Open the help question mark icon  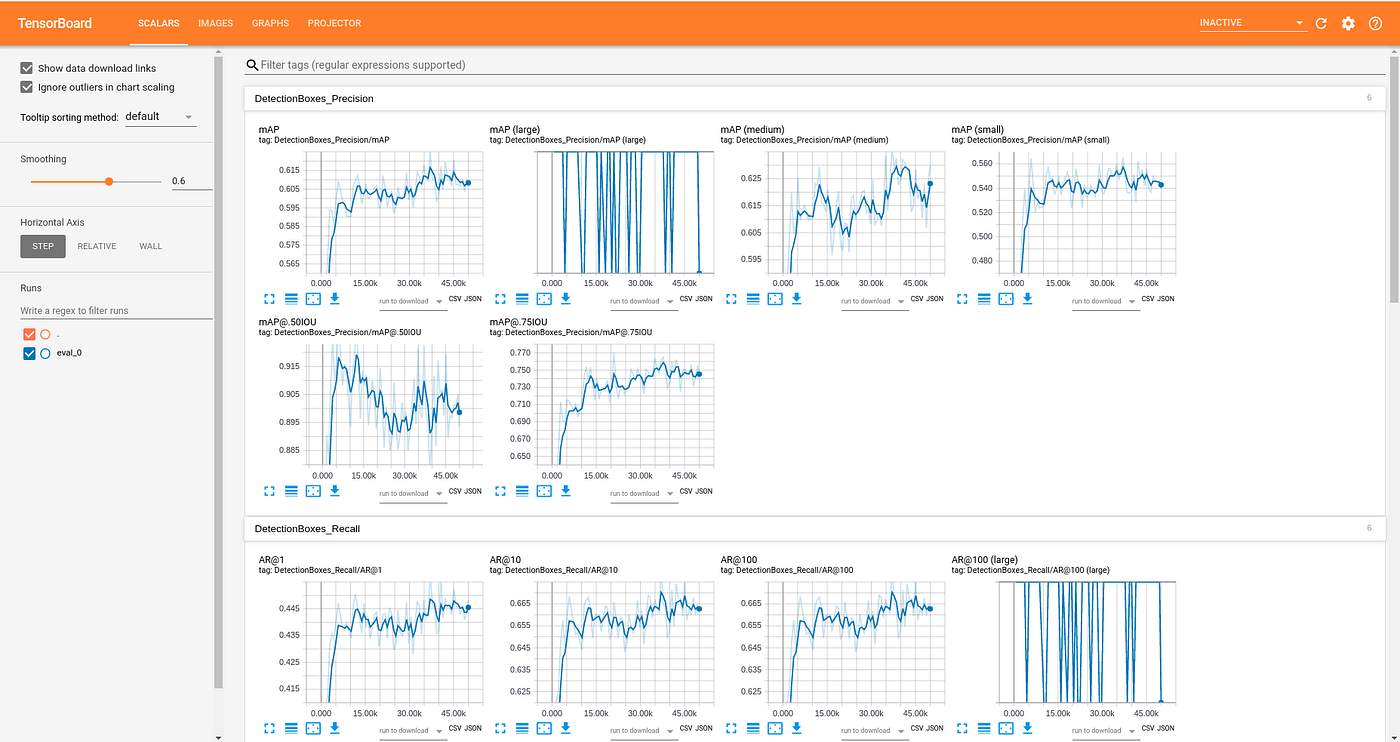[1375, 23]
